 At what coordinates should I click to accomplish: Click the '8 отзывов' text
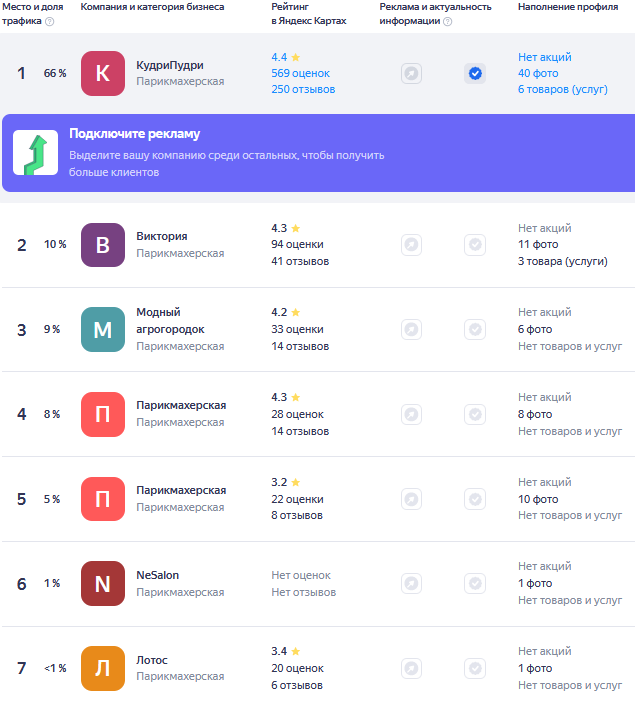click(297, 516)
